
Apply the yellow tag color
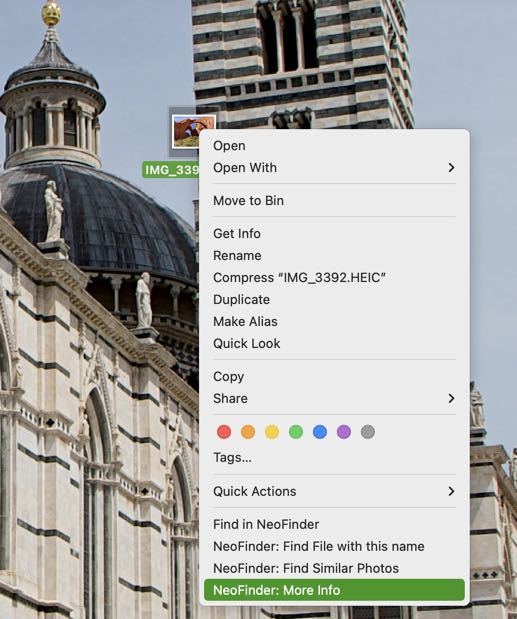tap(272, 432)
